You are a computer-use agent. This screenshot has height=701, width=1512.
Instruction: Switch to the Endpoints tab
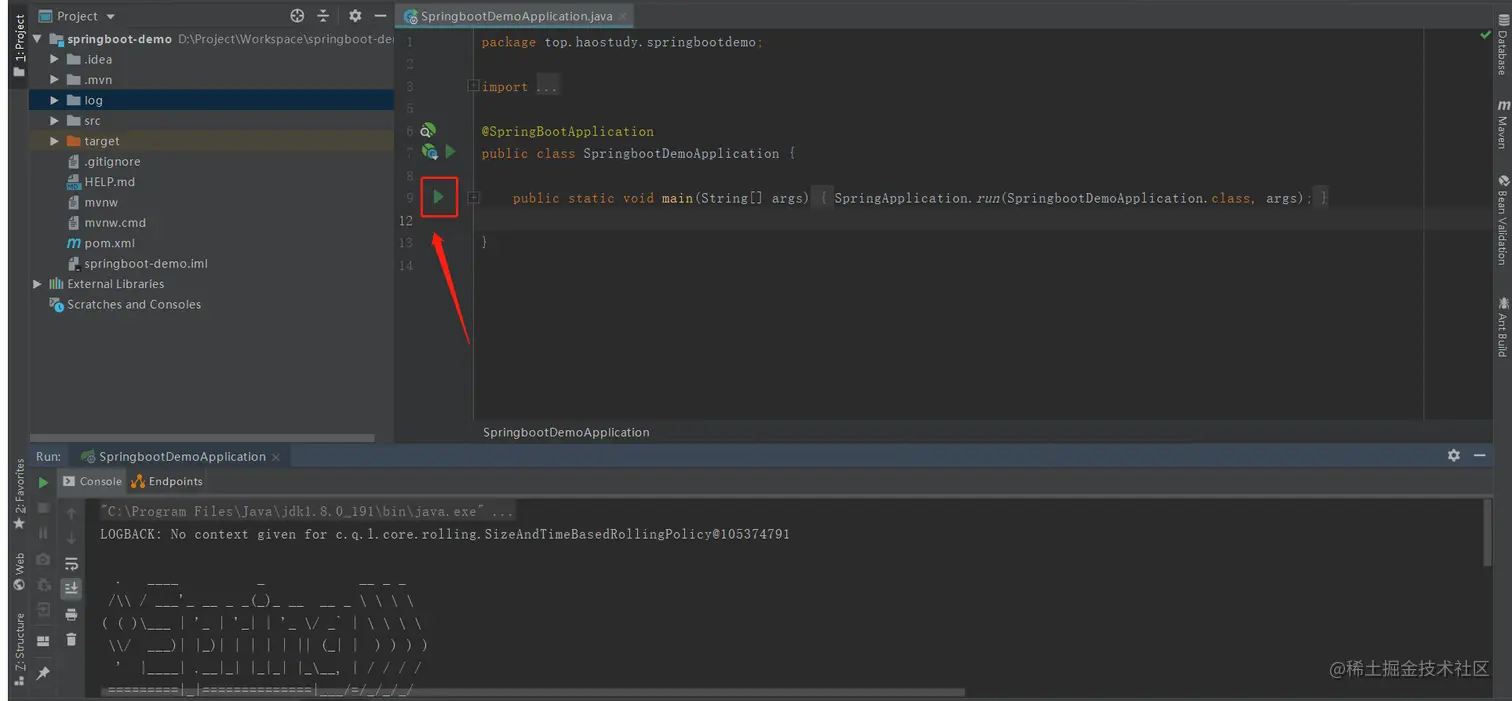(167, 481)
